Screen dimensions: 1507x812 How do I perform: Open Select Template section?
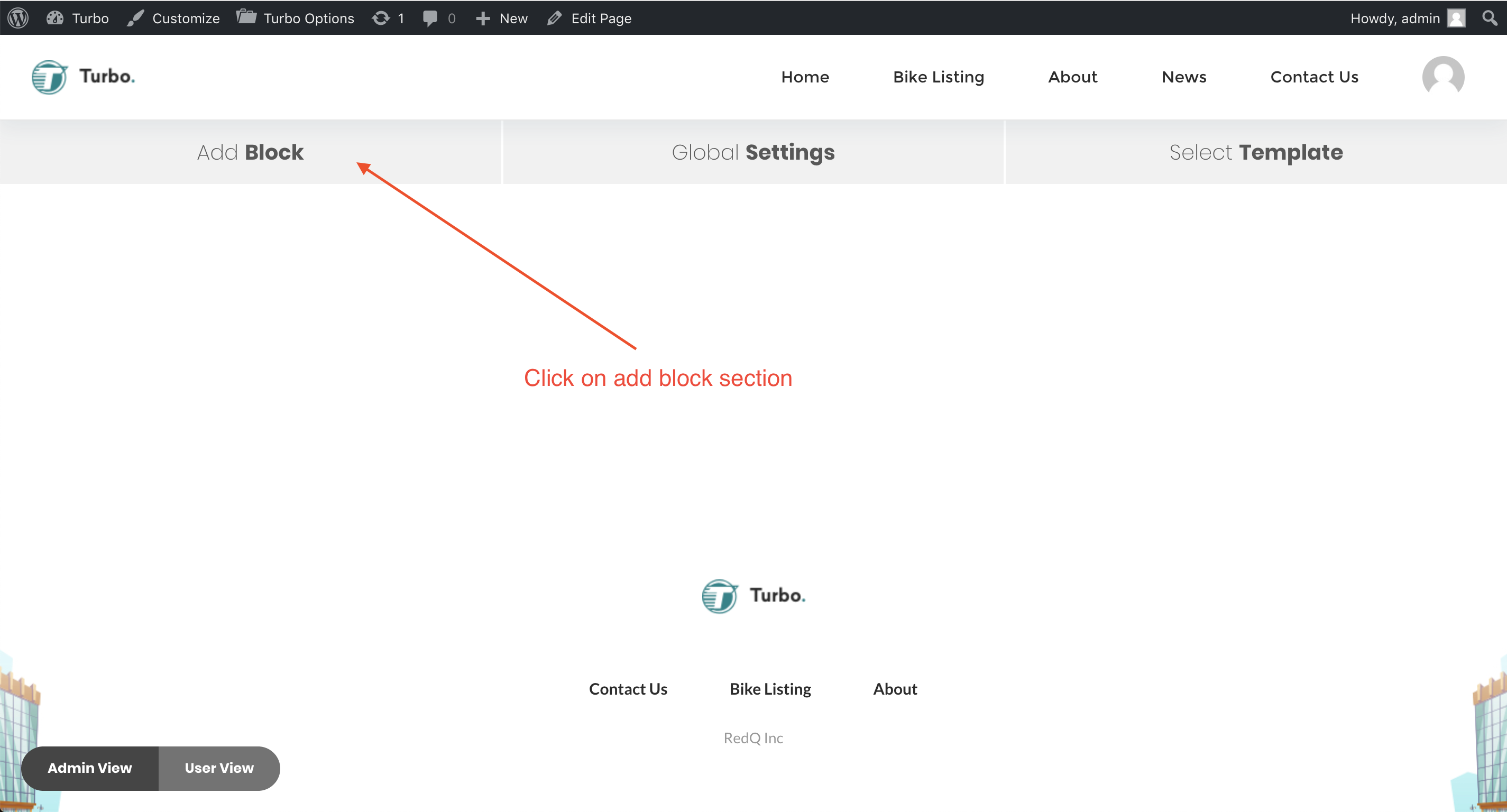(x=1255, y=152)
